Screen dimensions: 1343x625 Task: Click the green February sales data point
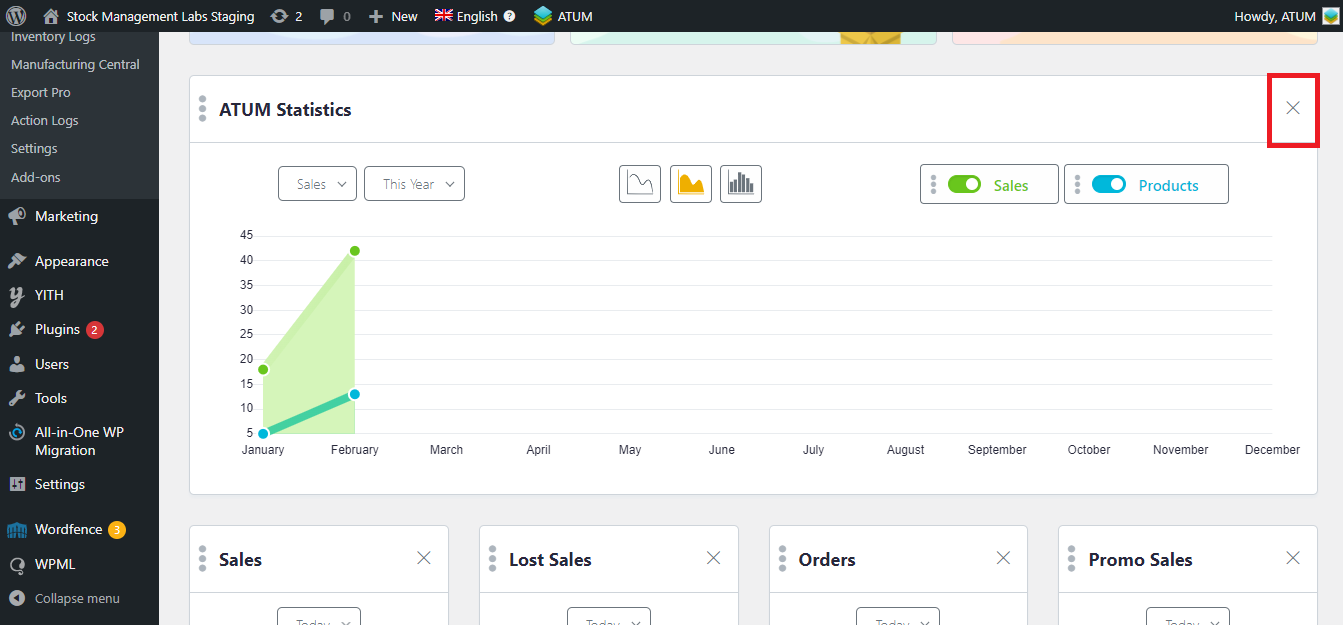click(x=354, y=251)
